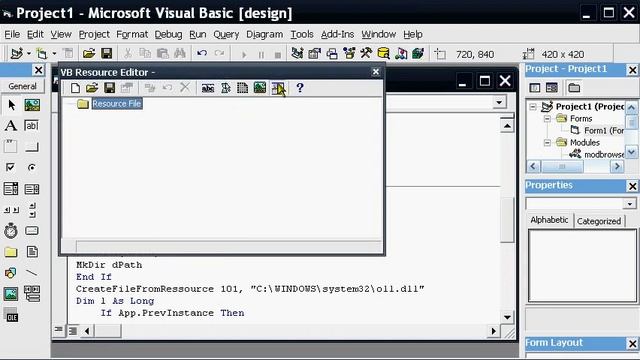Select the FileListBox control tool
The image size is (640, 360).
pyautogui.click(x=32, y=252)
